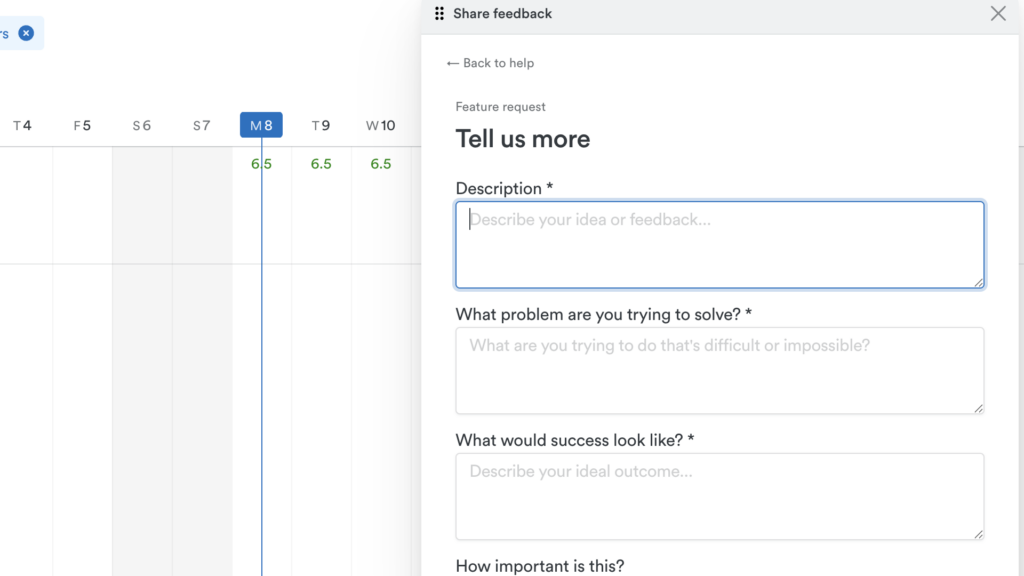
Task: Click the drag handle icon beside Share feedback
Action: pos(440,14)
